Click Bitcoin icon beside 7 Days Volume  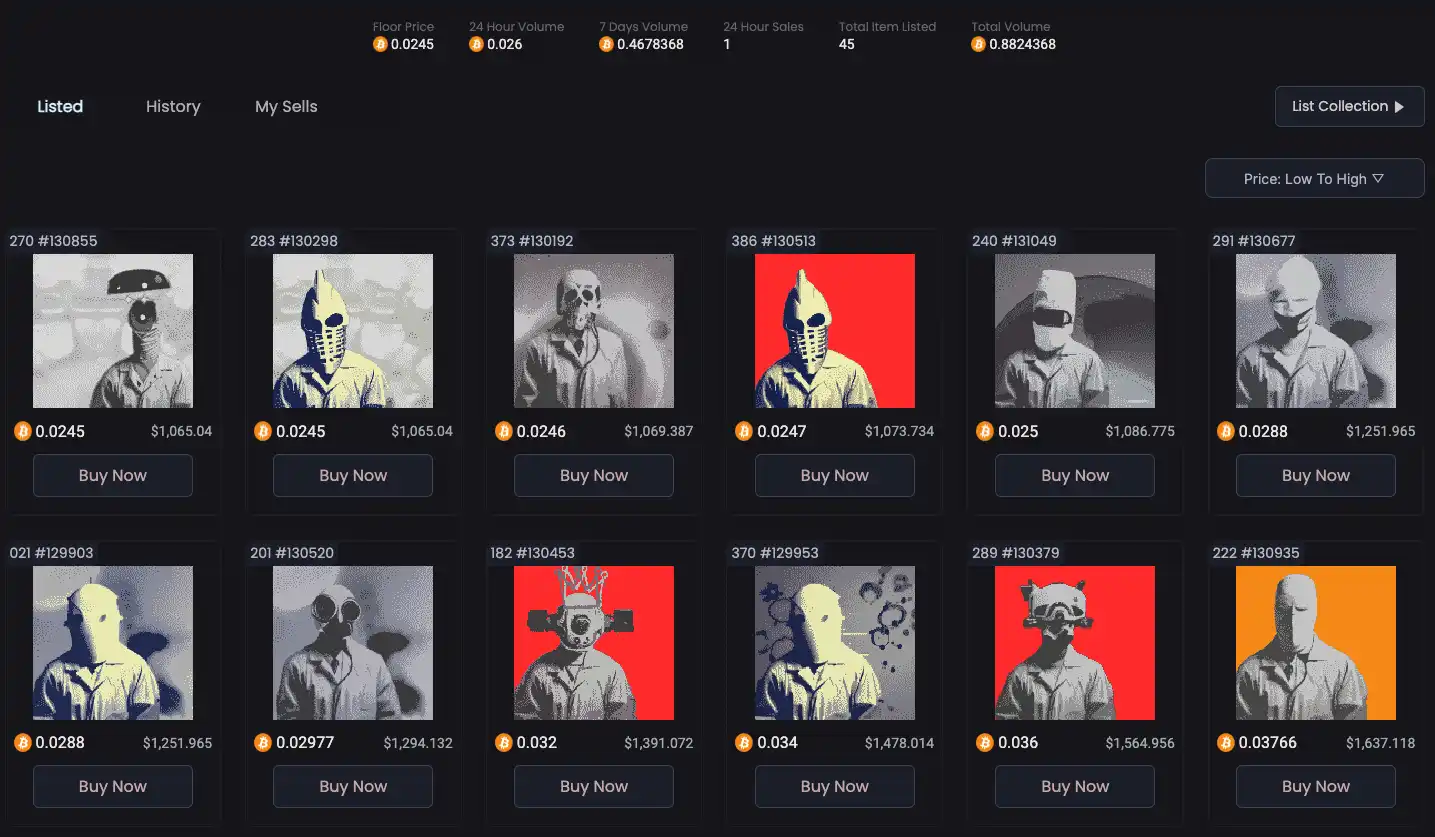pos(606,44)
